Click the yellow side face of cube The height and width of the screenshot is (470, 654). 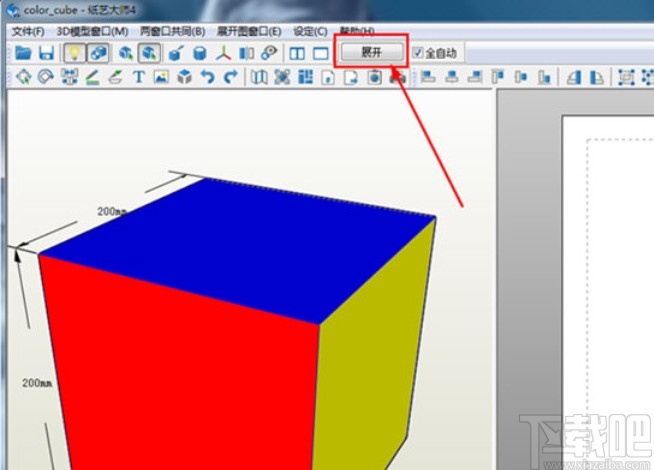pyautogui.click(x=367, y=354)
